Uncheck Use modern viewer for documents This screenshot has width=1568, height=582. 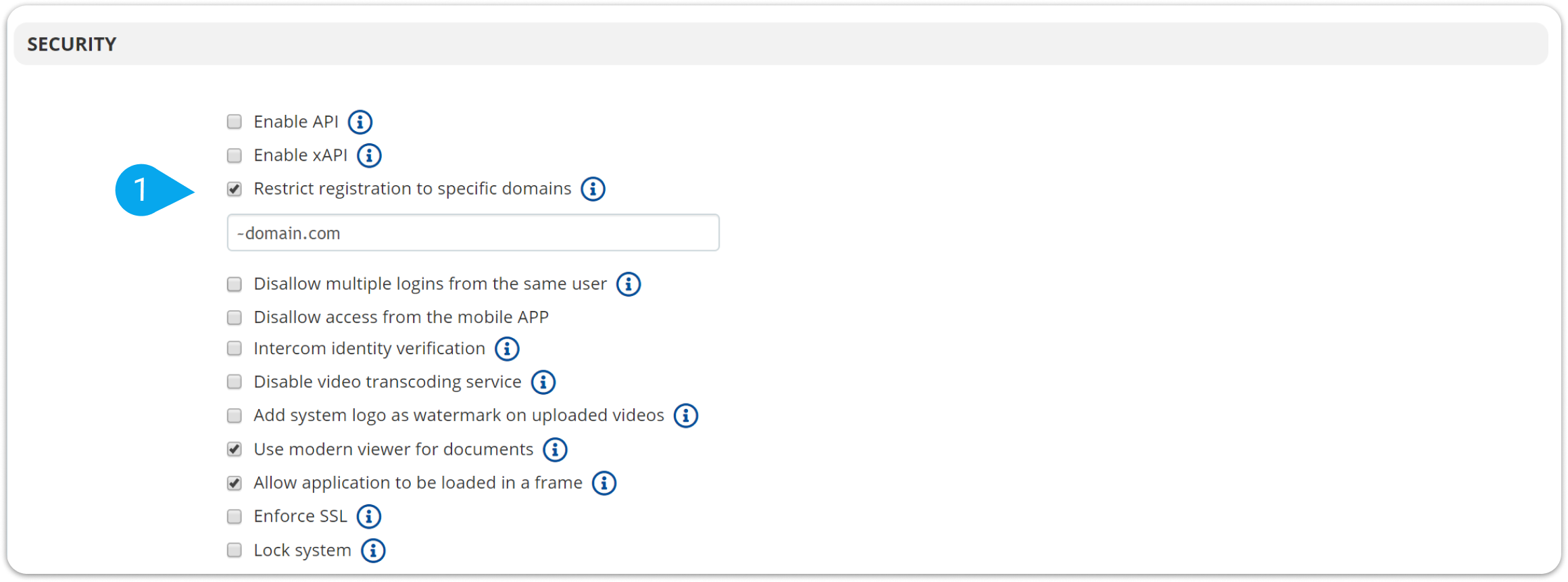coord(235,450)
